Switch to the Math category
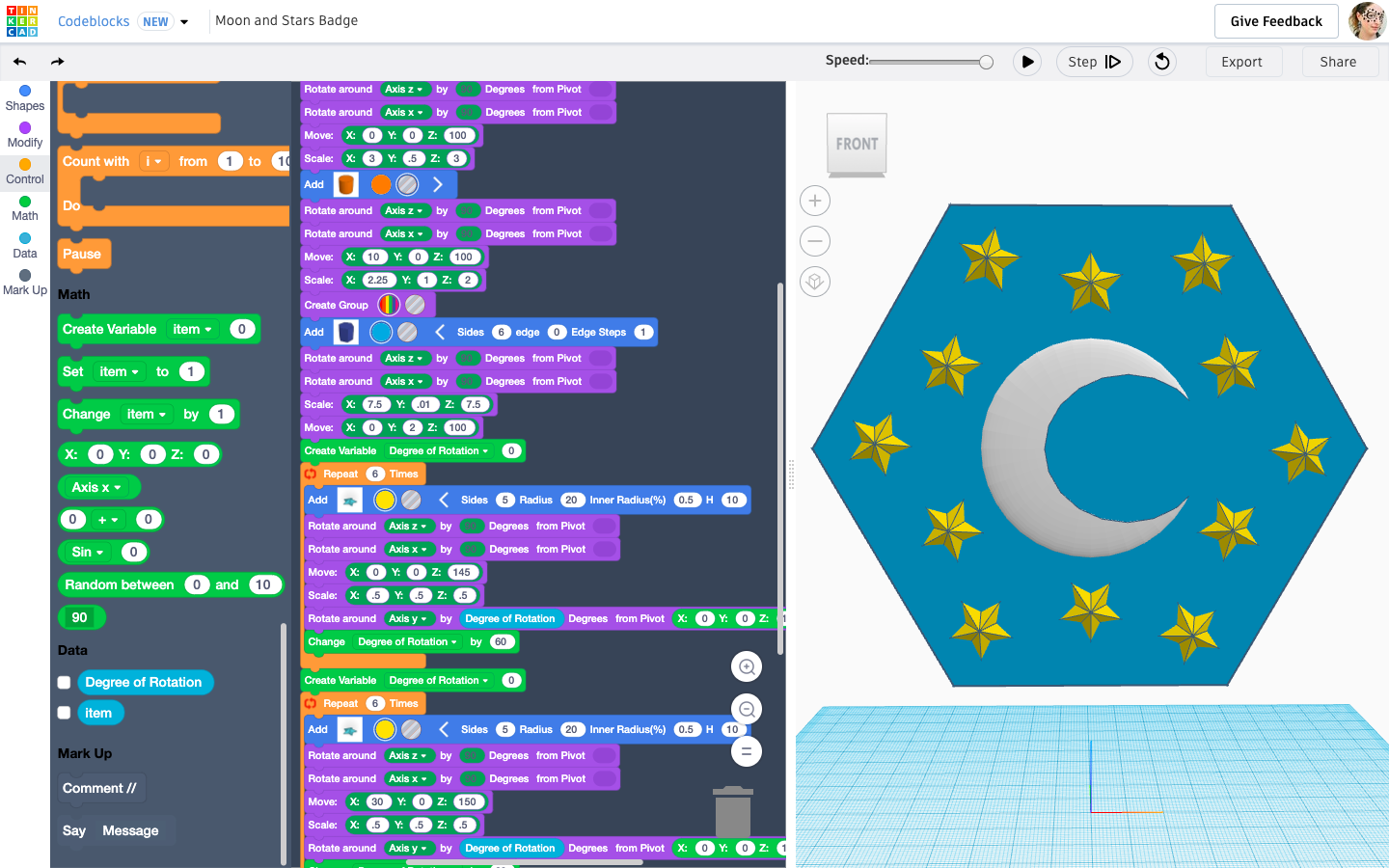This screenshot has width=1389, height=868. click(24, 207)
